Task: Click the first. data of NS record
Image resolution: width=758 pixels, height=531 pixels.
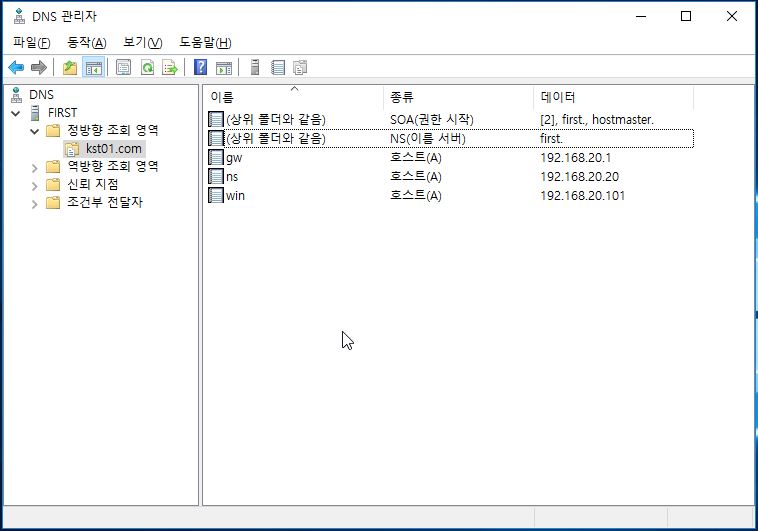Action: coord(552,139)
